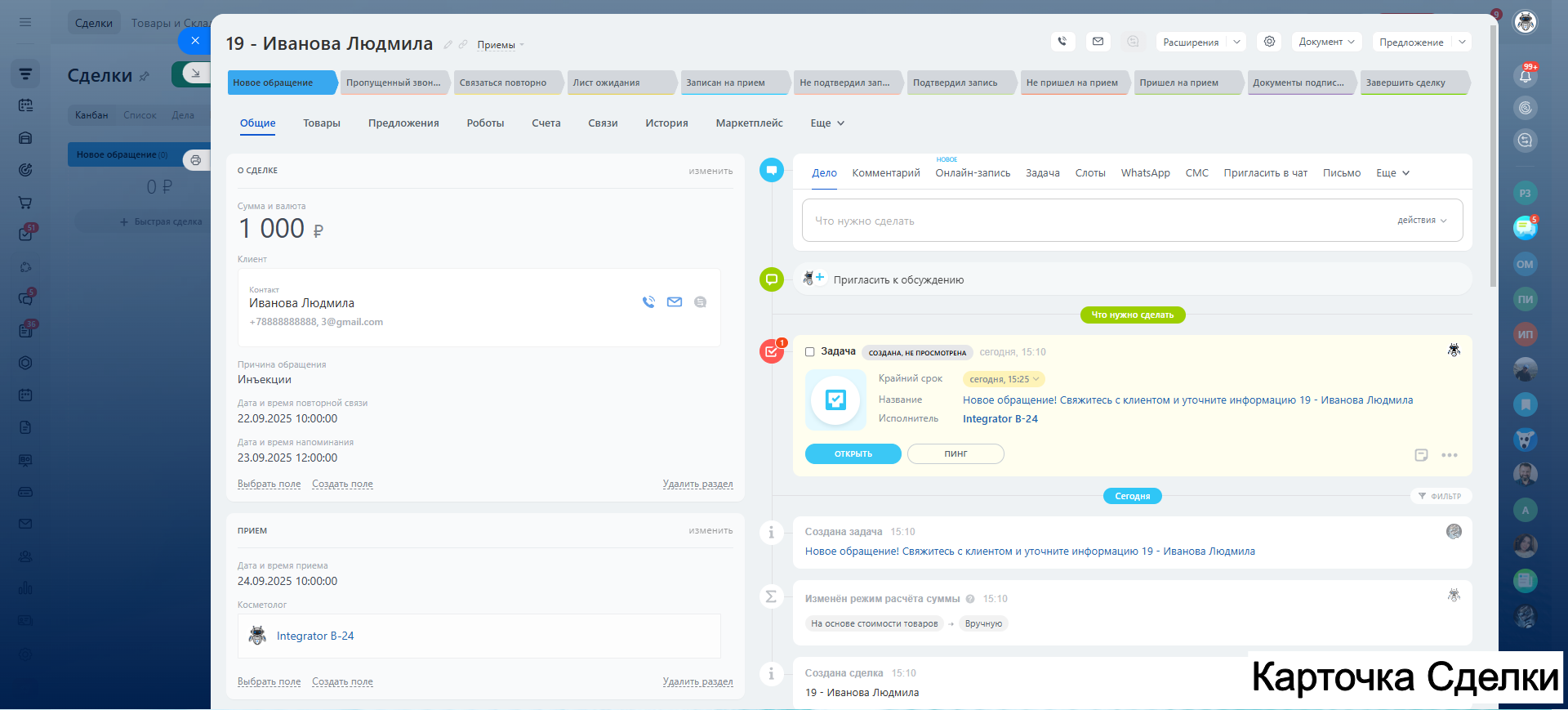This screenshot has height=710, width=1568.
Task: Switch to the Товары tab
Action: [x=321, y=123]
